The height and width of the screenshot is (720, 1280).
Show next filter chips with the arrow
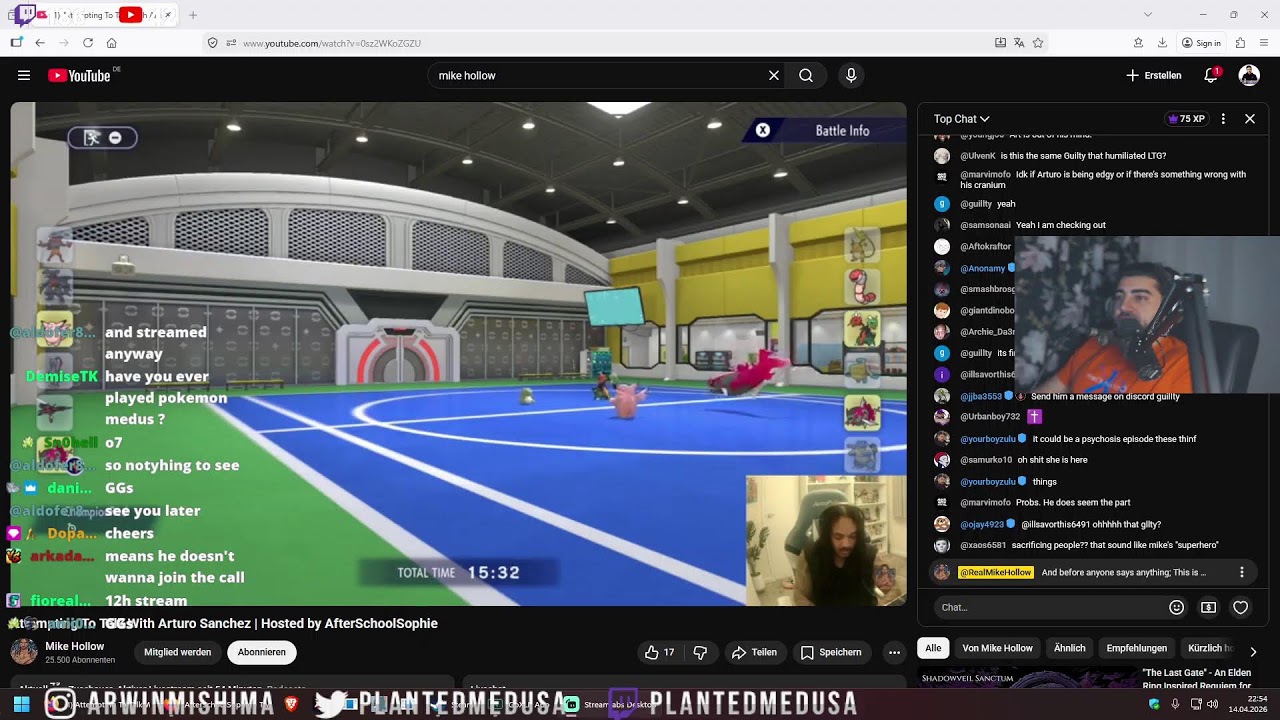[x=1253, y=652]
